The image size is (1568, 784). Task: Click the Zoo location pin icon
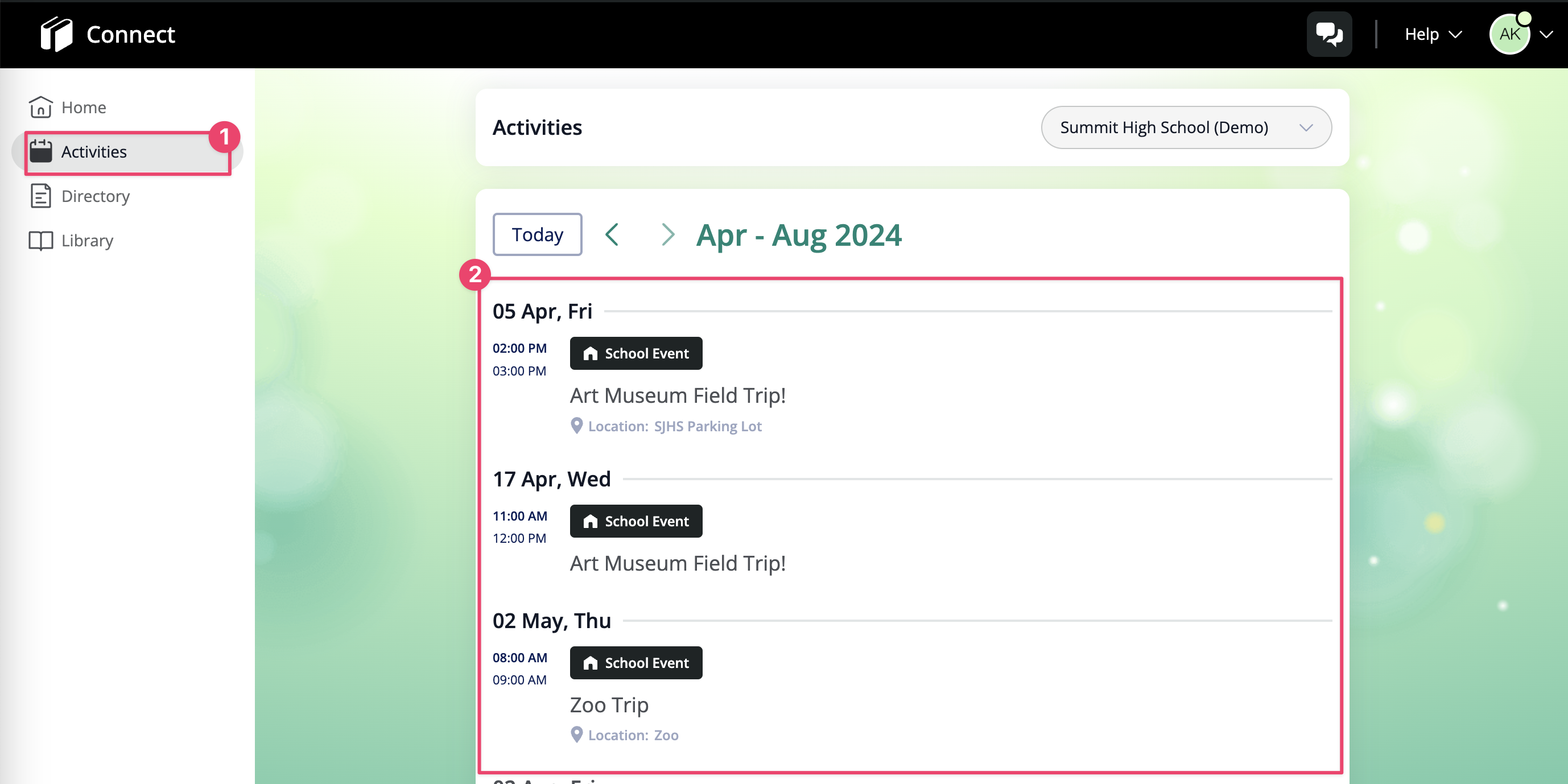click(576, 735)
